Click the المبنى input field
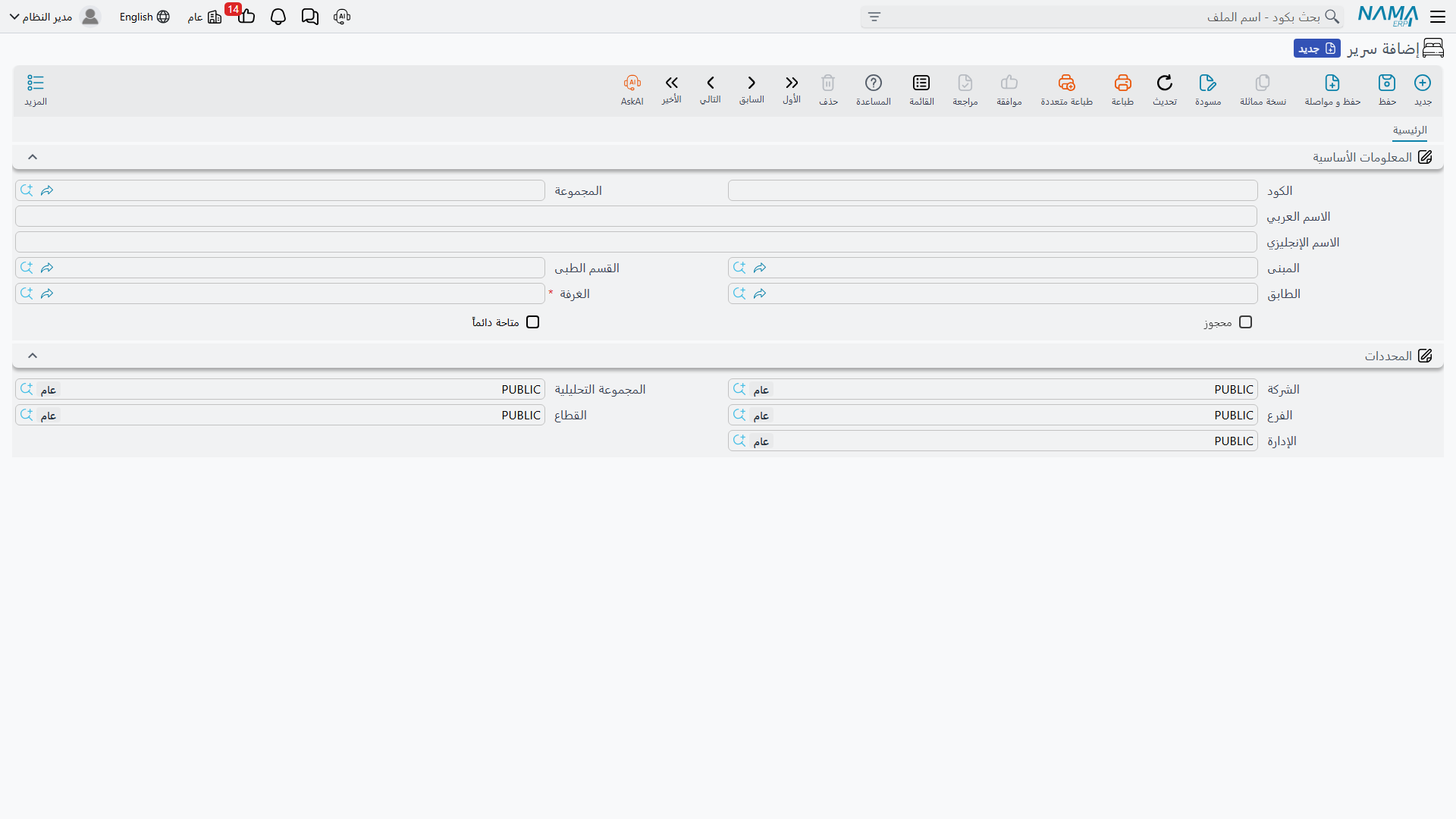1456x819 pixels. (993, 268)
